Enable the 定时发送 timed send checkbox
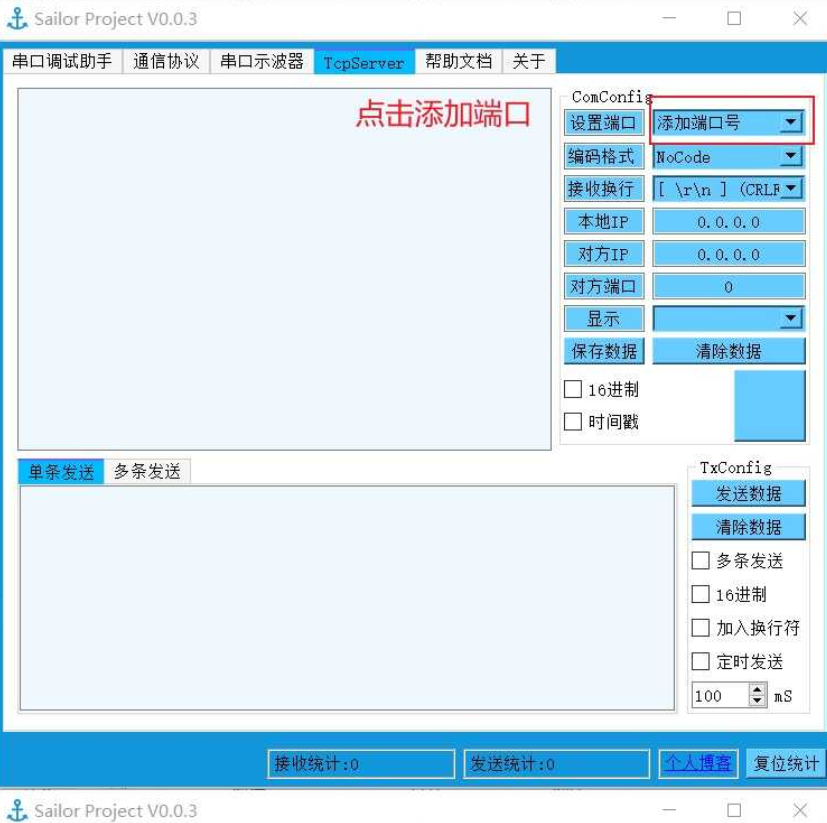The width and height of the screenshot is (827, 823). pos(700,661)
